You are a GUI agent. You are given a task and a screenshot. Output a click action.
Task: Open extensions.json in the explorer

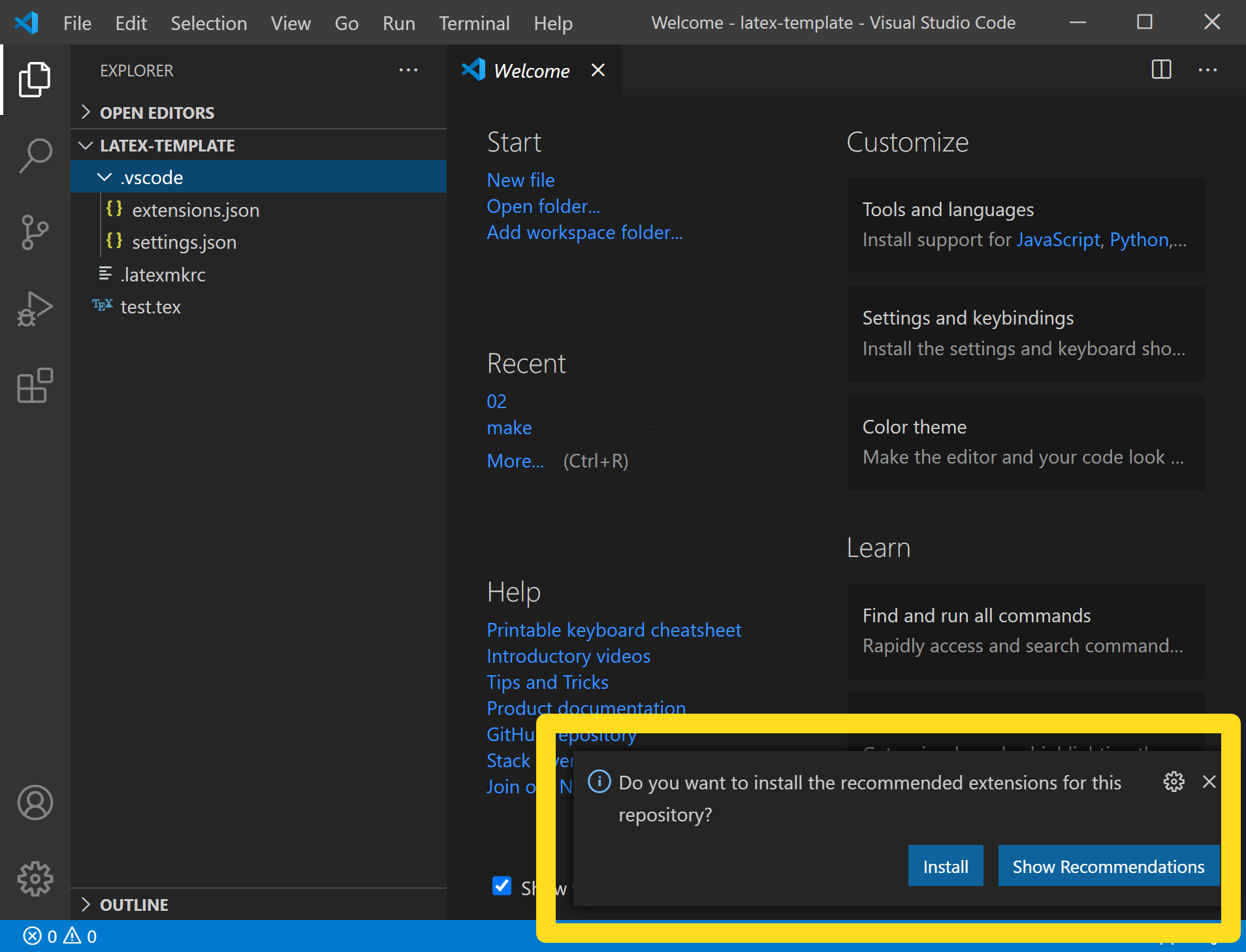coord(259,210)
